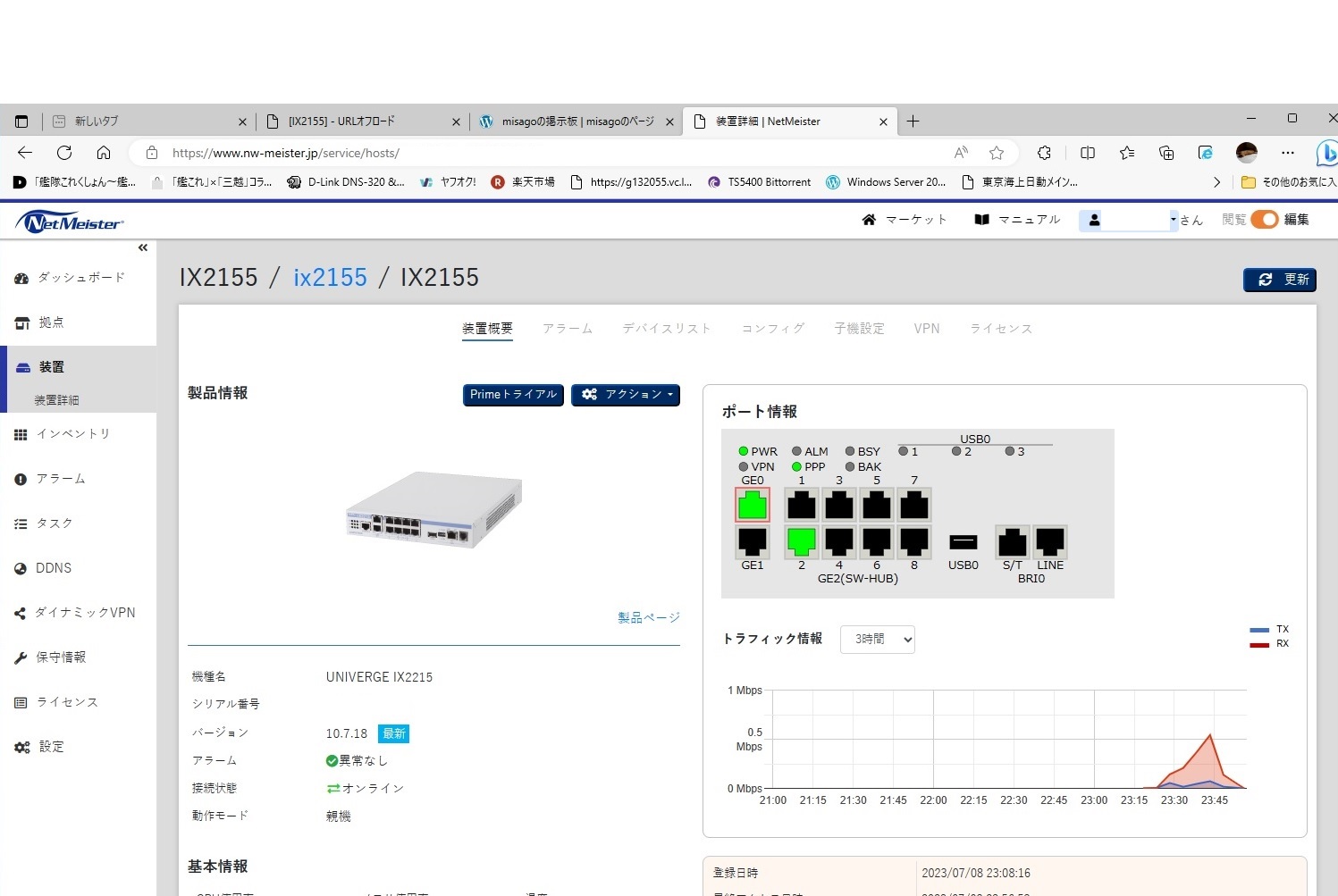Open browser home page
The height and width of the screenshot is (896, 1338).
click(104, 153)
